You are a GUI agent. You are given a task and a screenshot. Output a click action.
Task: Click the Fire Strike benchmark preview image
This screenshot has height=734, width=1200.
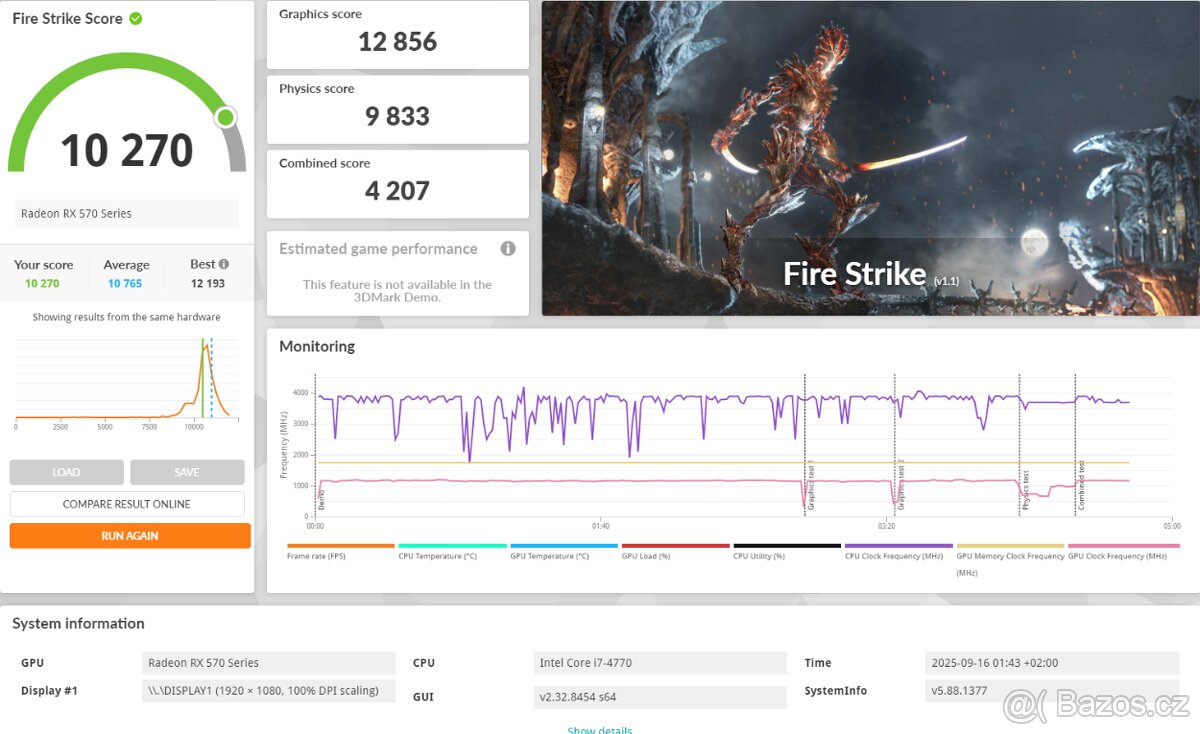tap(870, 158)
